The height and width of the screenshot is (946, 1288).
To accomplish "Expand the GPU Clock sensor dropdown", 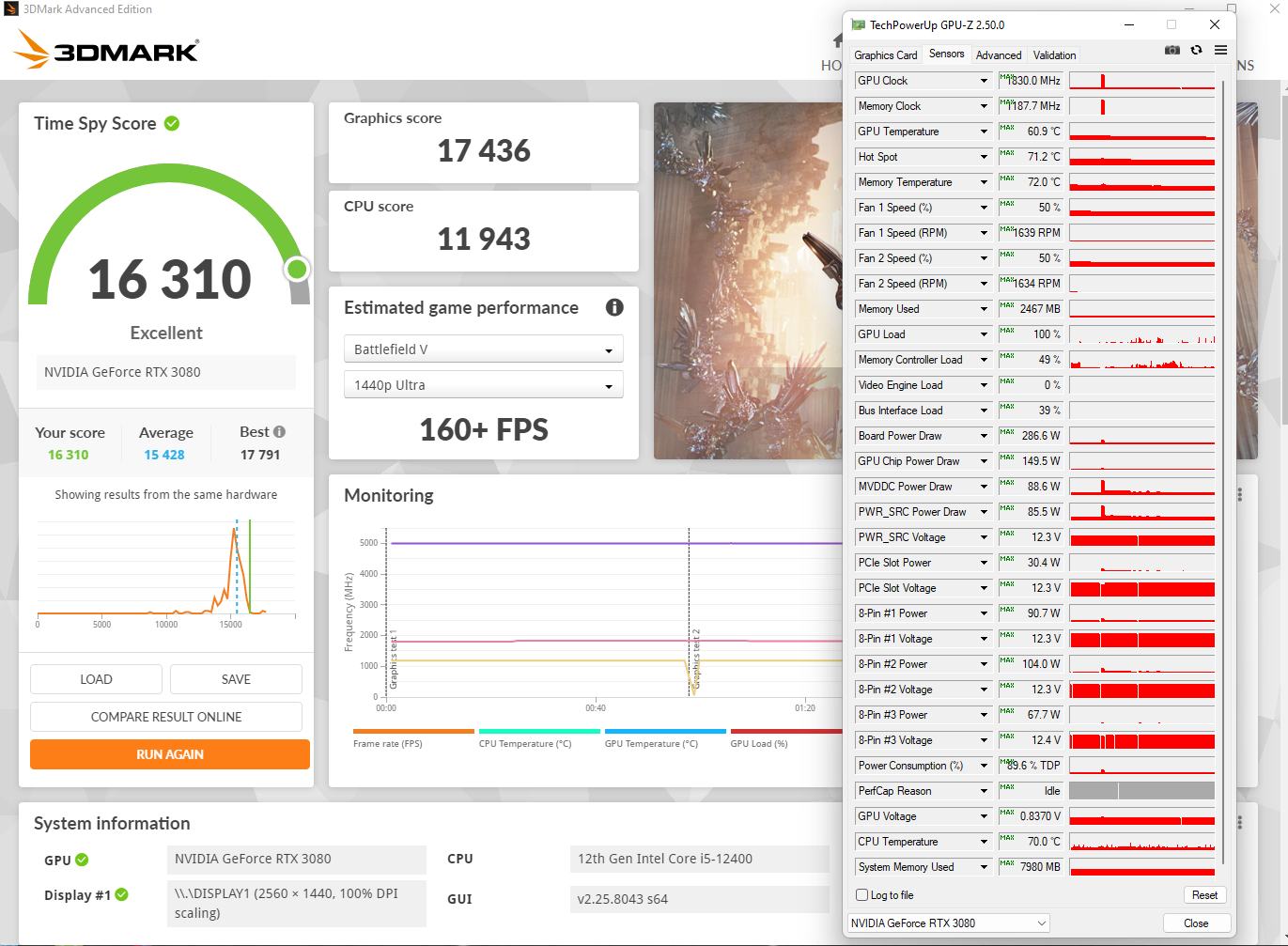I will [x=984, y=81].
